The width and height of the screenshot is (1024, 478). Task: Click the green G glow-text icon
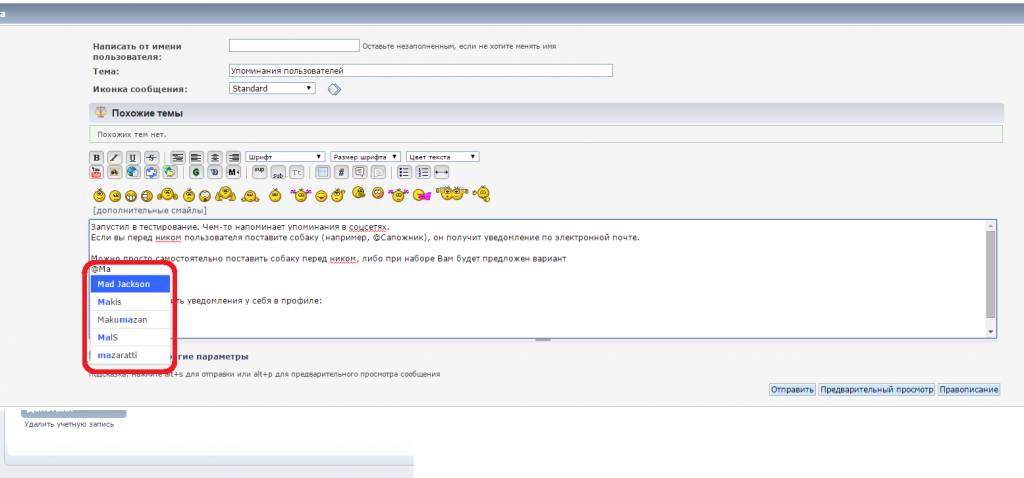pyautogui.click(x=196, y=172)
